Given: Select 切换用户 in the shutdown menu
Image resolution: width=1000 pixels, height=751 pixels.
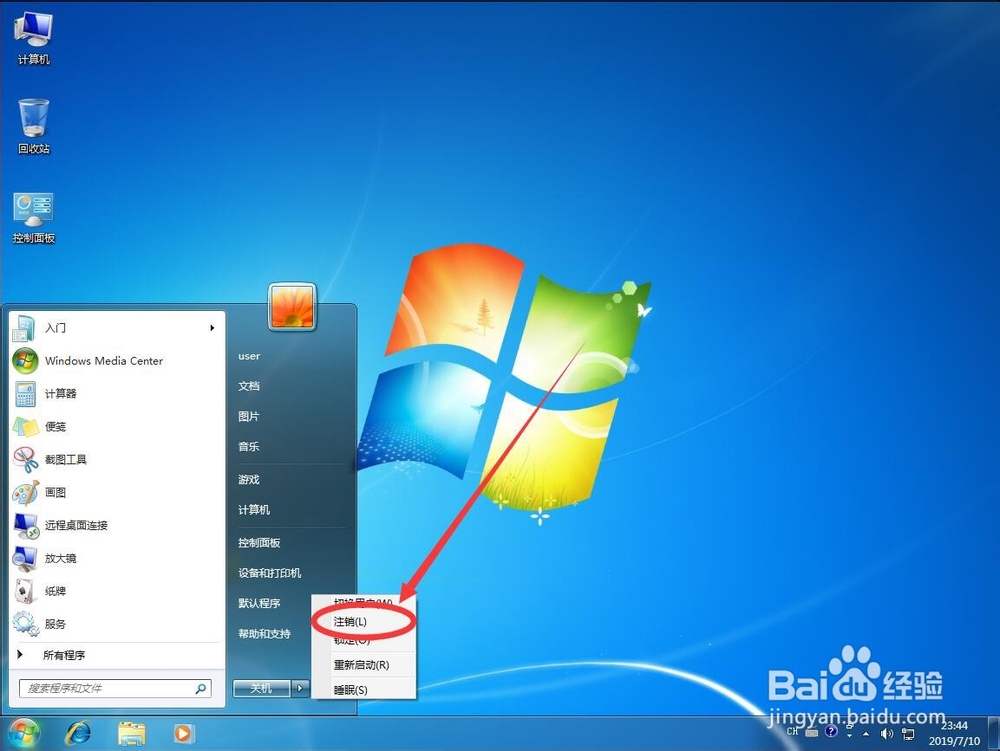Looking at the screenshot, I should click(364, 602).
